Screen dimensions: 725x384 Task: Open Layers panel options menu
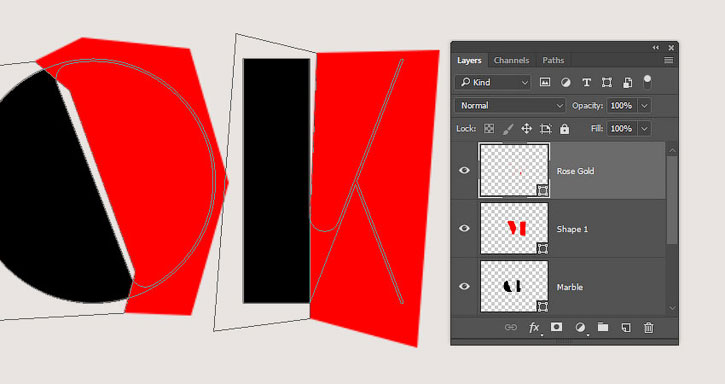(669, 60)
